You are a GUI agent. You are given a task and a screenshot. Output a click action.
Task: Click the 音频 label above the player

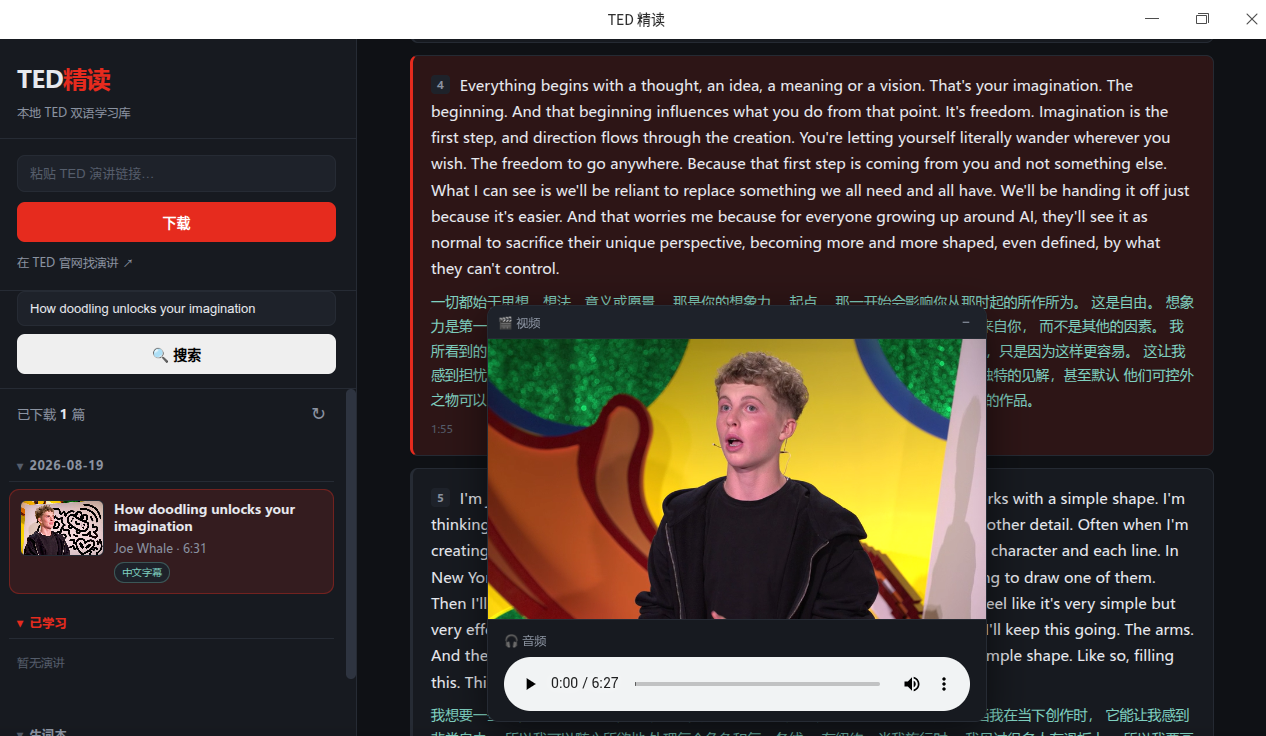click(526, 641)
